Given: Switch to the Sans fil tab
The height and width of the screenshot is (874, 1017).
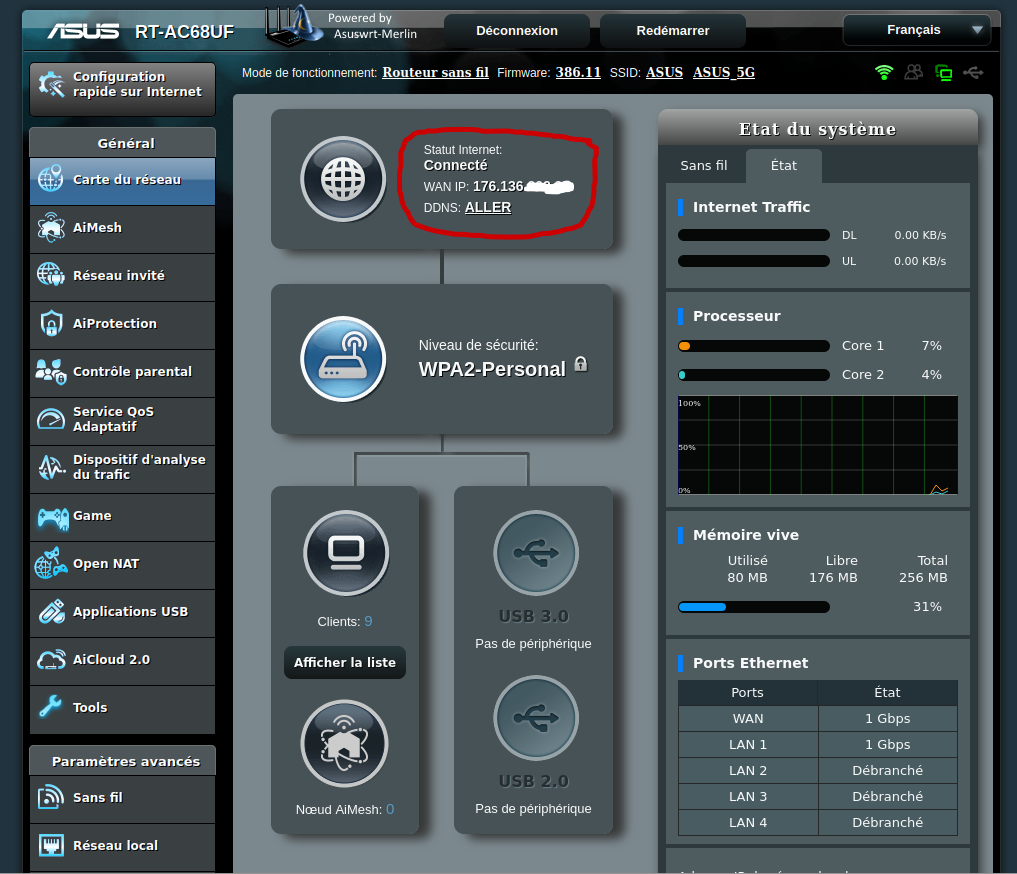Looking at the screenshot, I should click(x=704, y=165).
